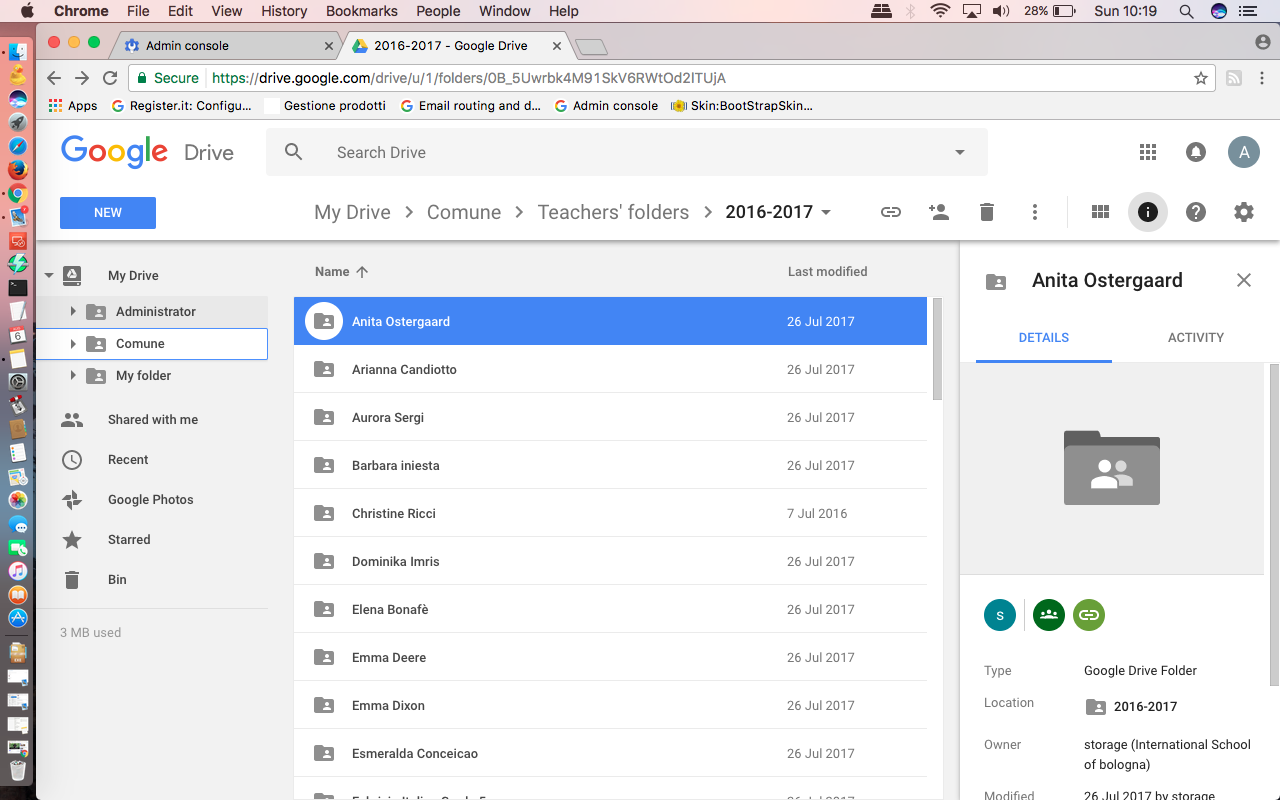Open the Google apps grid launcher
This screenshot has height=800, width=1280.
pyautogui.click(x=1148, y=152)
